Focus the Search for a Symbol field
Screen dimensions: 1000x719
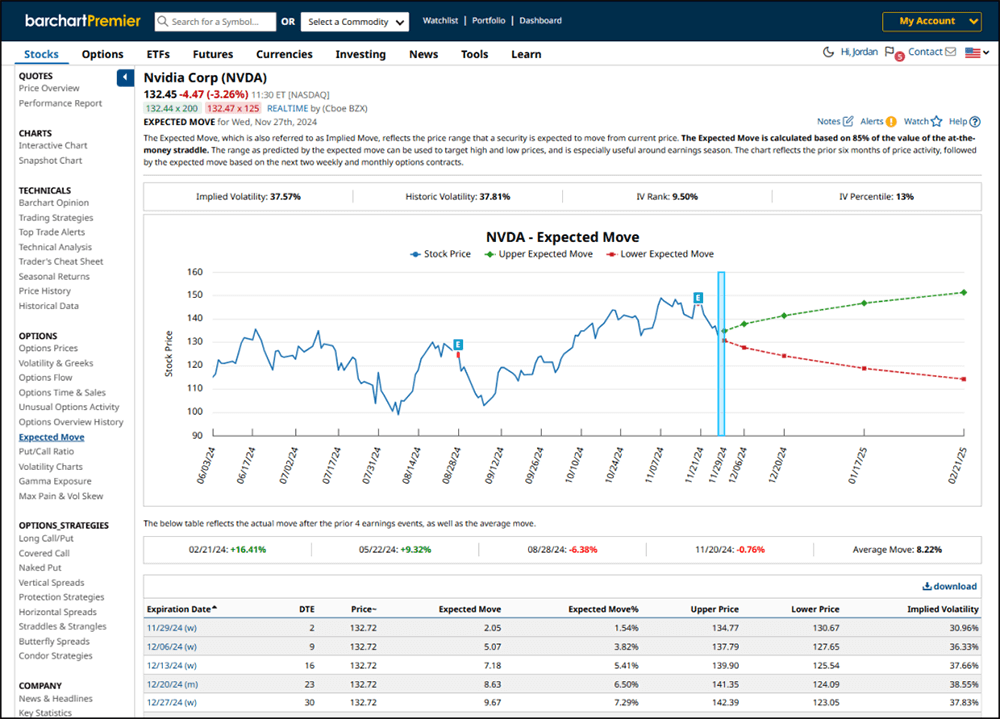[x=216, y=22]
